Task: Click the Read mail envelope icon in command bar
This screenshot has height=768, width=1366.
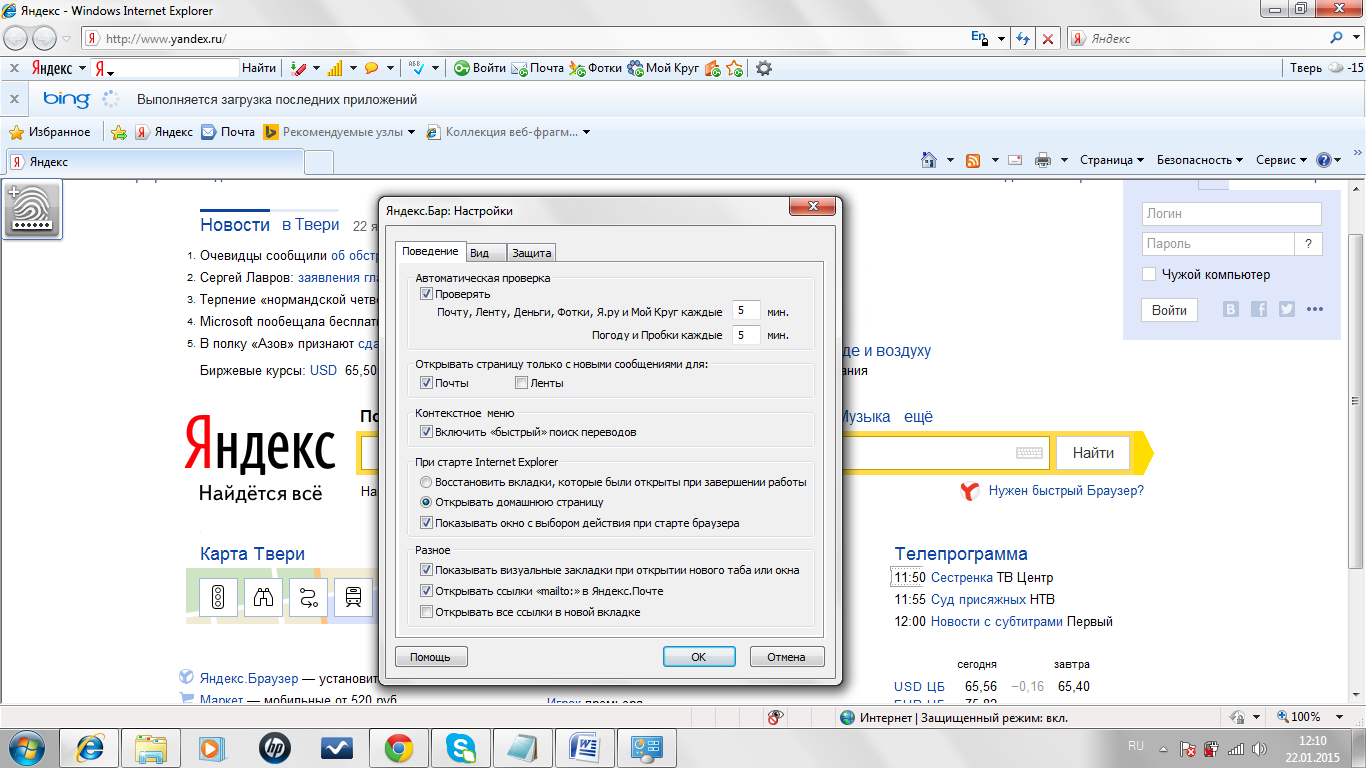Action: [x=1015, y=160]
